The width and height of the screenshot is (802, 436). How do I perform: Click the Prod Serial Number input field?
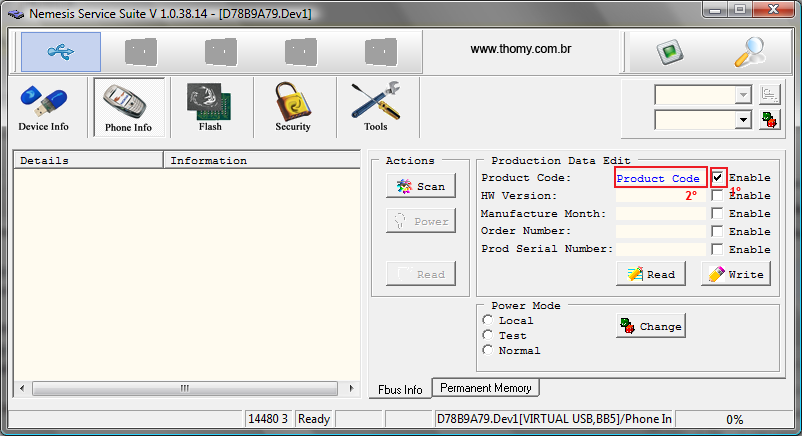click(661, 249)
